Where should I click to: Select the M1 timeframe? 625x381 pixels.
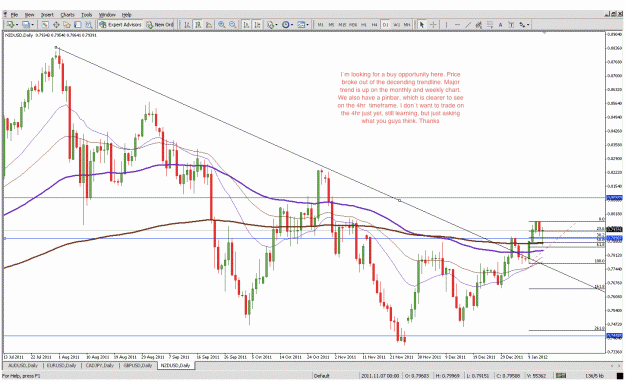click(x=320, y=25)
